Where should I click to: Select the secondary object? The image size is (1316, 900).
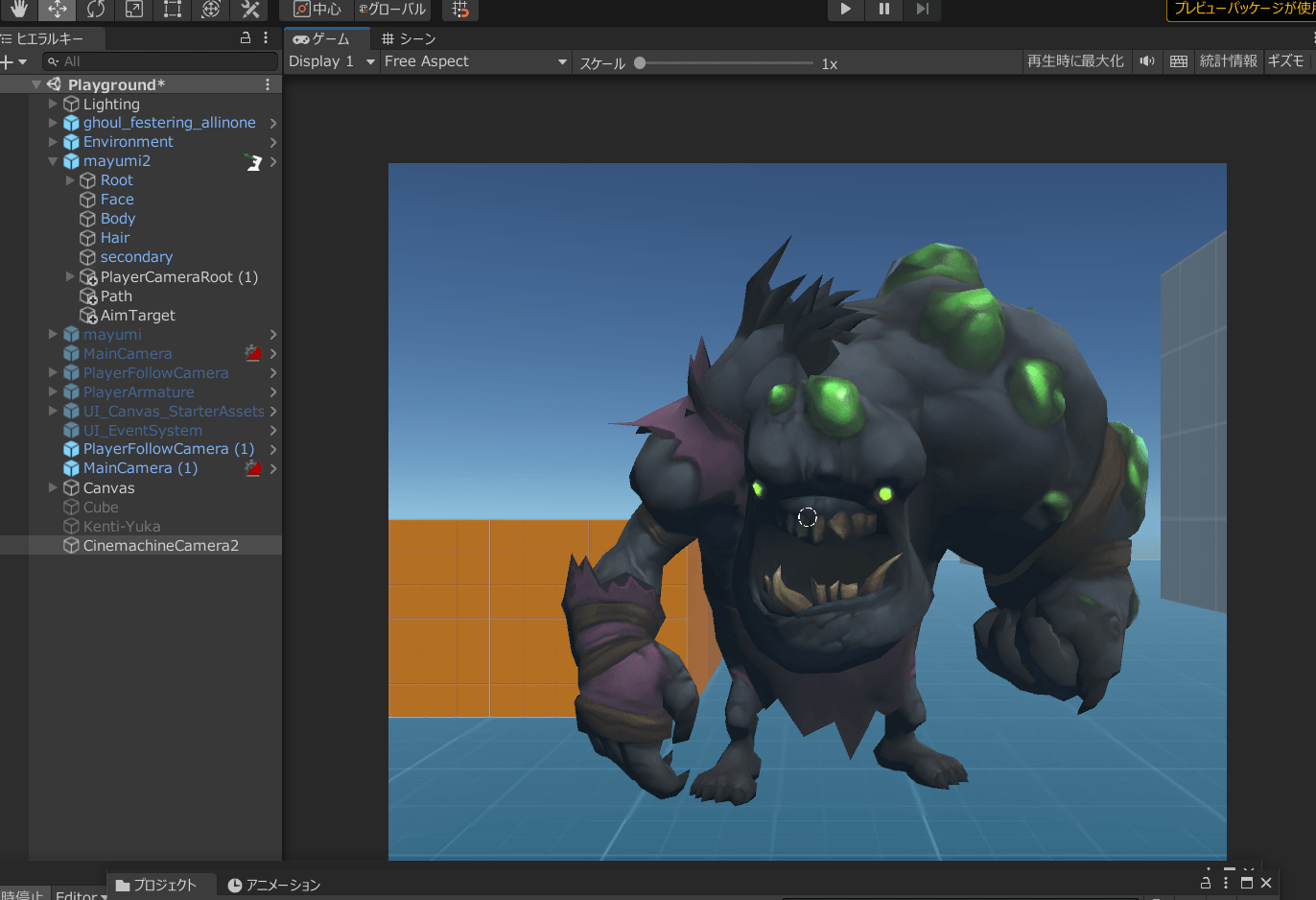tap(136, 257)
